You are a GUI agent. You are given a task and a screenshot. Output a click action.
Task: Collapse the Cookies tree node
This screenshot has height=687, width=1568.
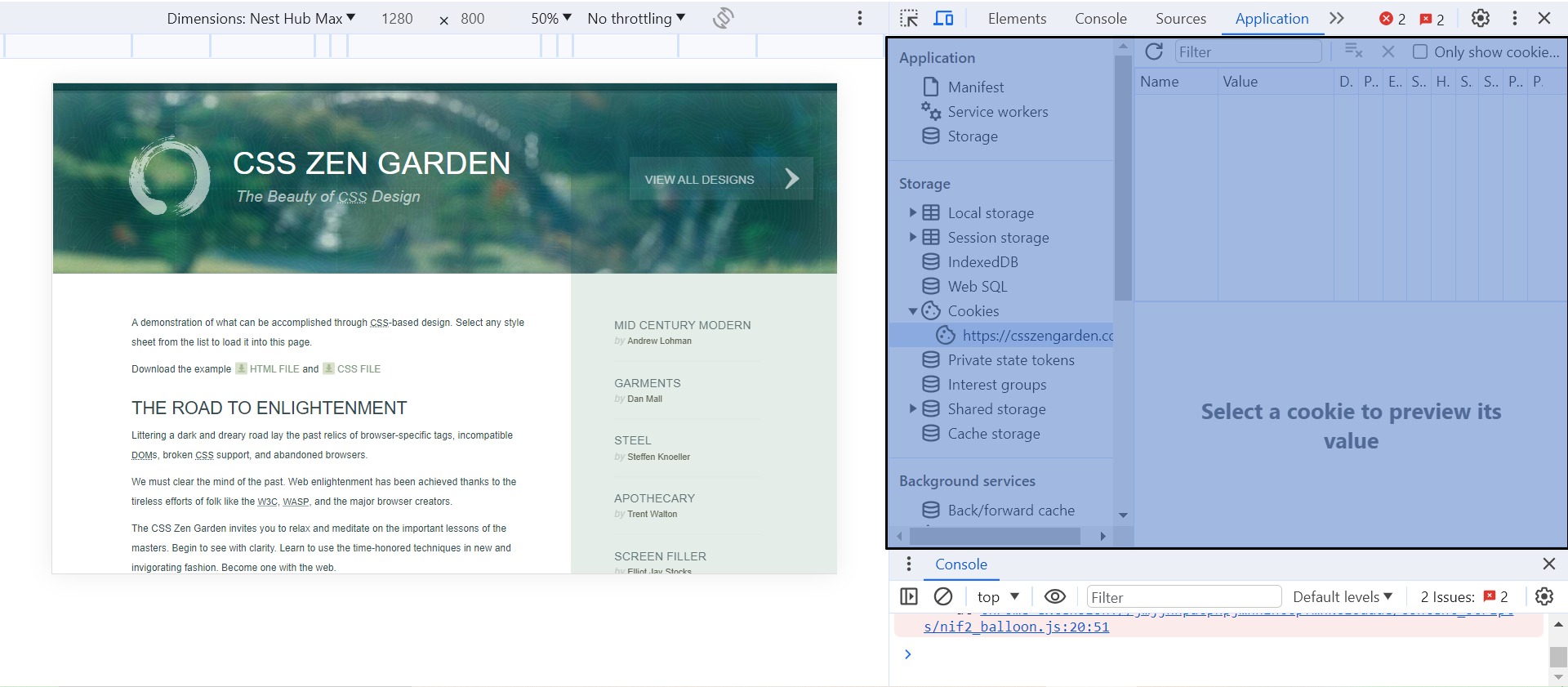pyautogui.click(x=913, y=311)
